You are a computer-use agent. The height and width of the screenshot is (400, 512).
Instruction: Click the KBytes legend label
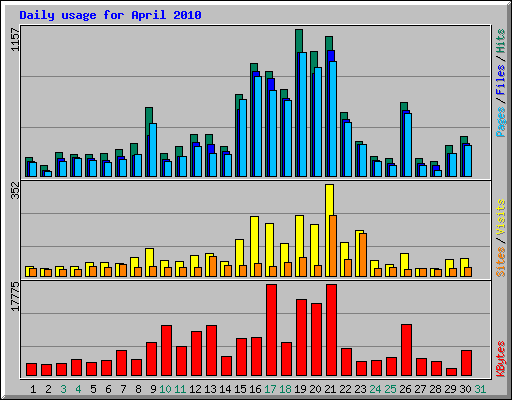[500, 359]
